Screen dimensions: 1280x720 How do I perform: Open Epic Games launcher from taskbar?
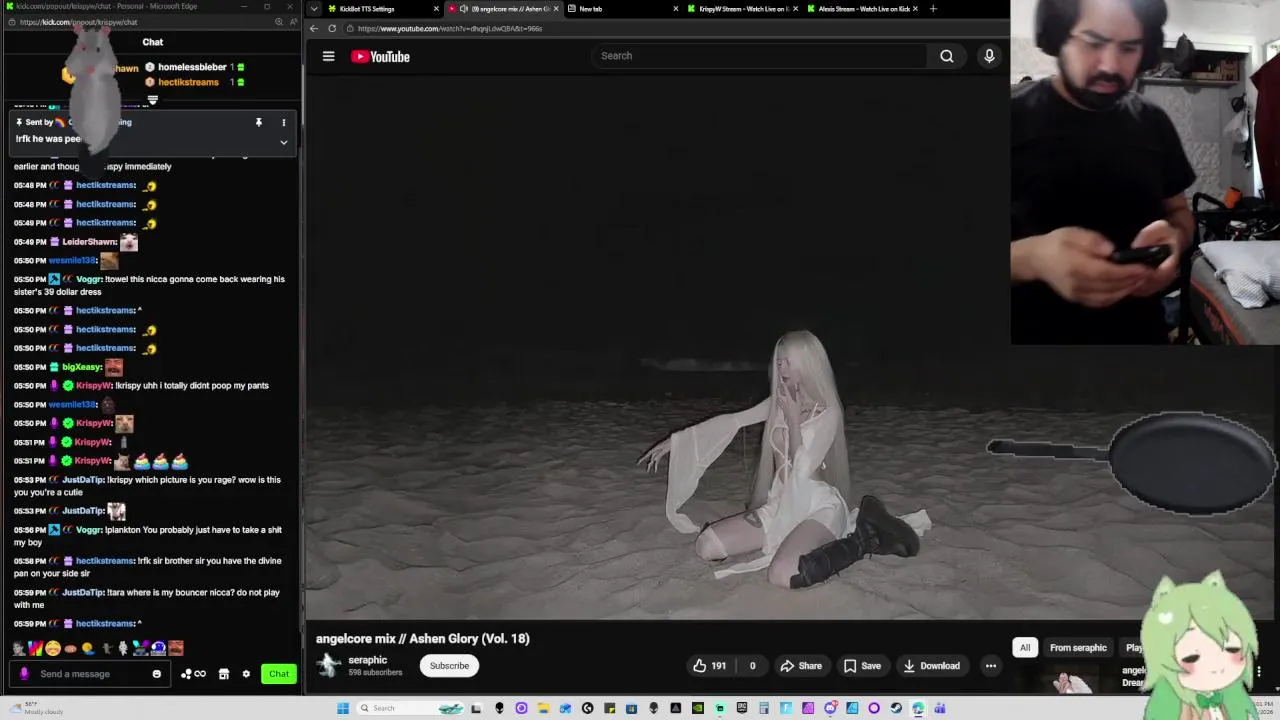coord(742,708)
